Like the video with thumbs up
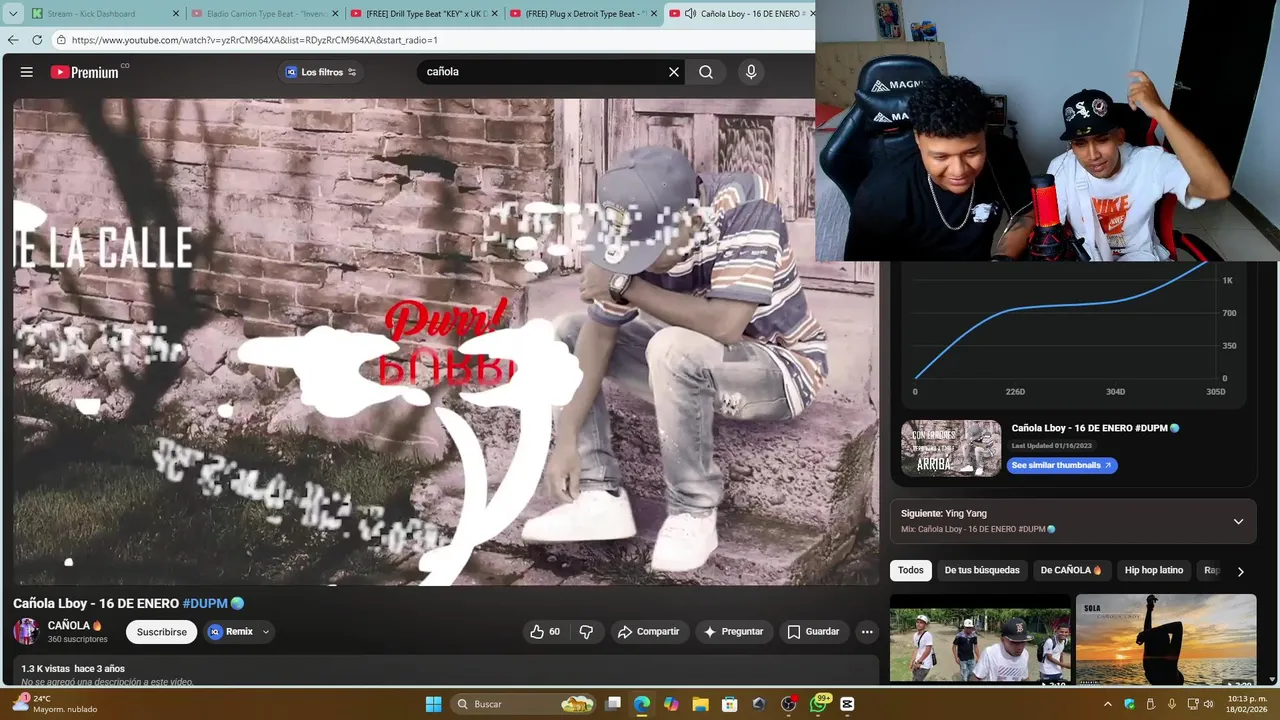The height and width of the screenshot is (720, 1280). pyautogui.click(x=546, y=632)
